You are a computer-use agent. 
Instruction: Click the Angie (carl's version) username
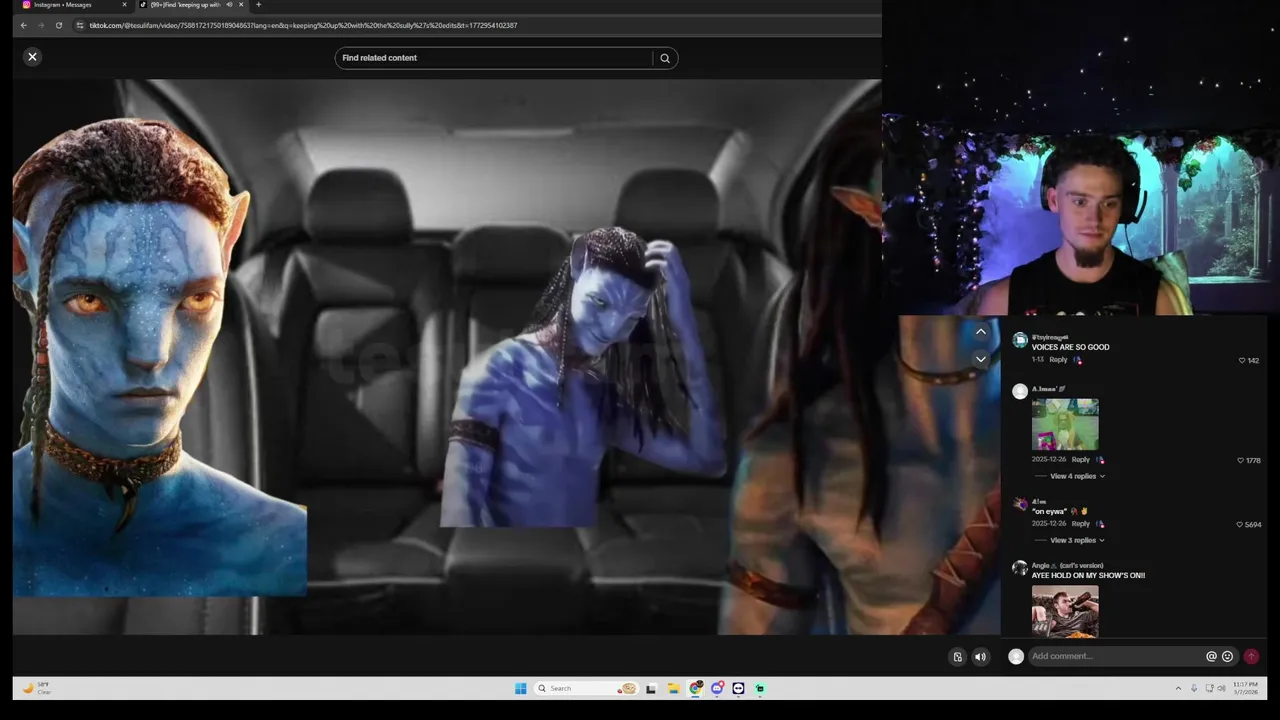[x=1068, y=566]
